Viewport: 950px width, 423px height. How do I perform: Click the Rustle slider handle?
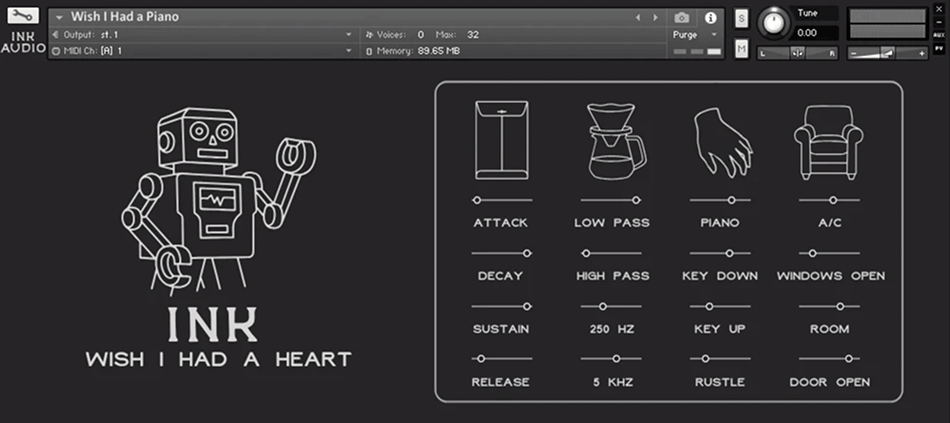point(705,359)
